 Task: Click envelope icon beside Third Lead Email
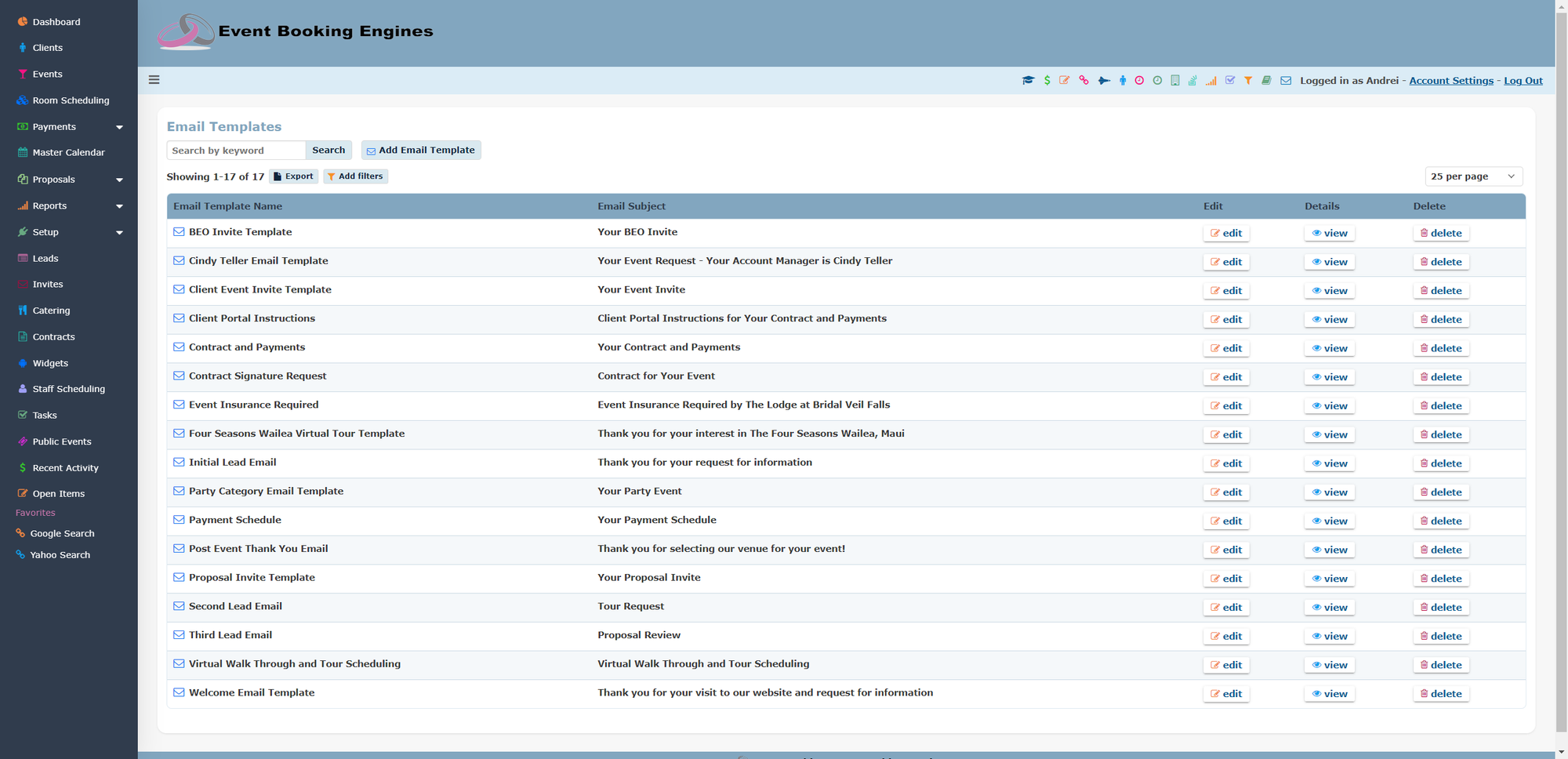pos(179,635)
